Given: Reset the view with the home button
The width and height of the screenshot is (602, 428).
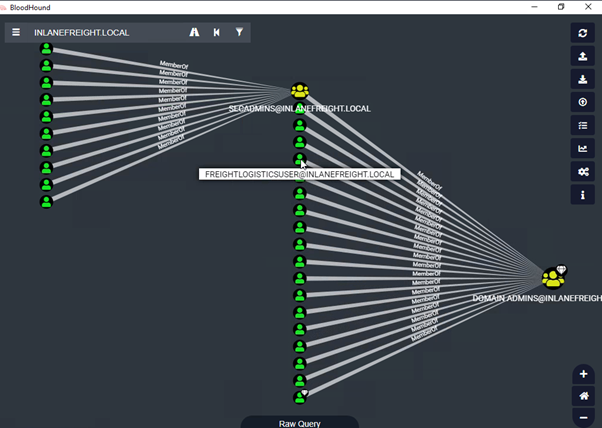Looking at the screenshot, I should click(584, 395).
